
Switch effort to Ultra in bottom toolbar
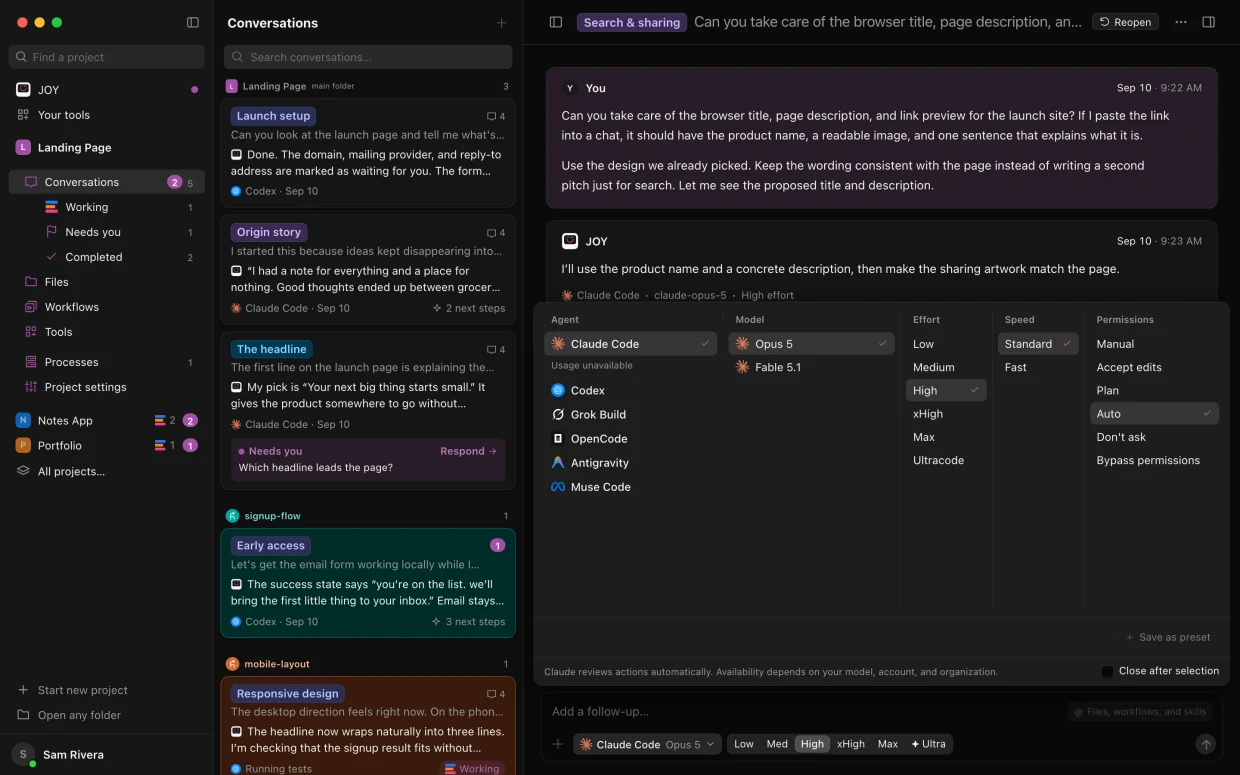pyautogui.click(x=928, y=744)
